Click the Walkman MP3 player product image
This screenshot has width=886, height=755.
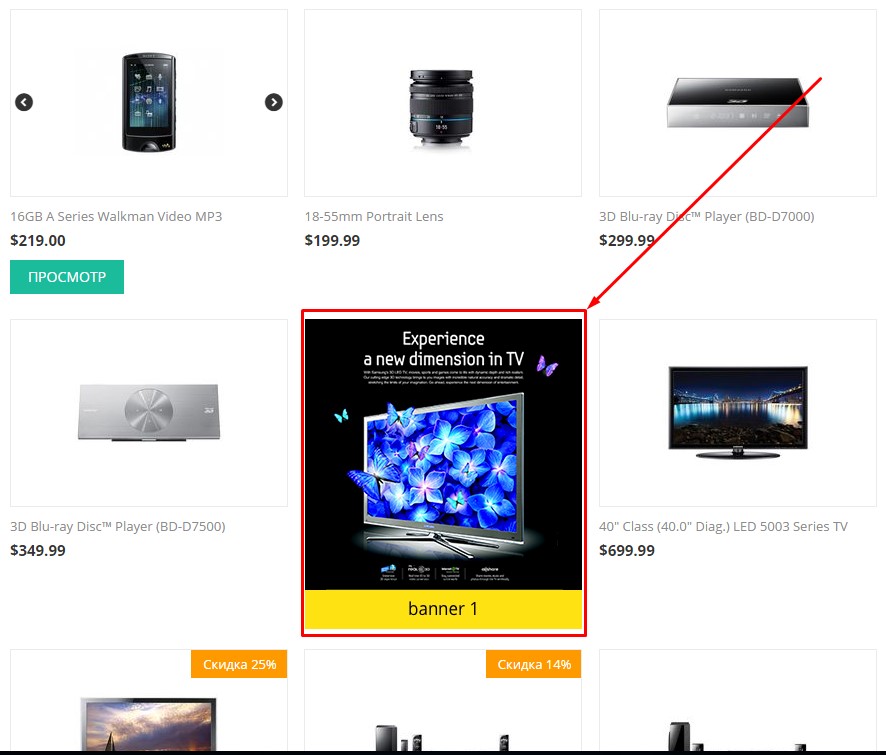tap(149, 102)
